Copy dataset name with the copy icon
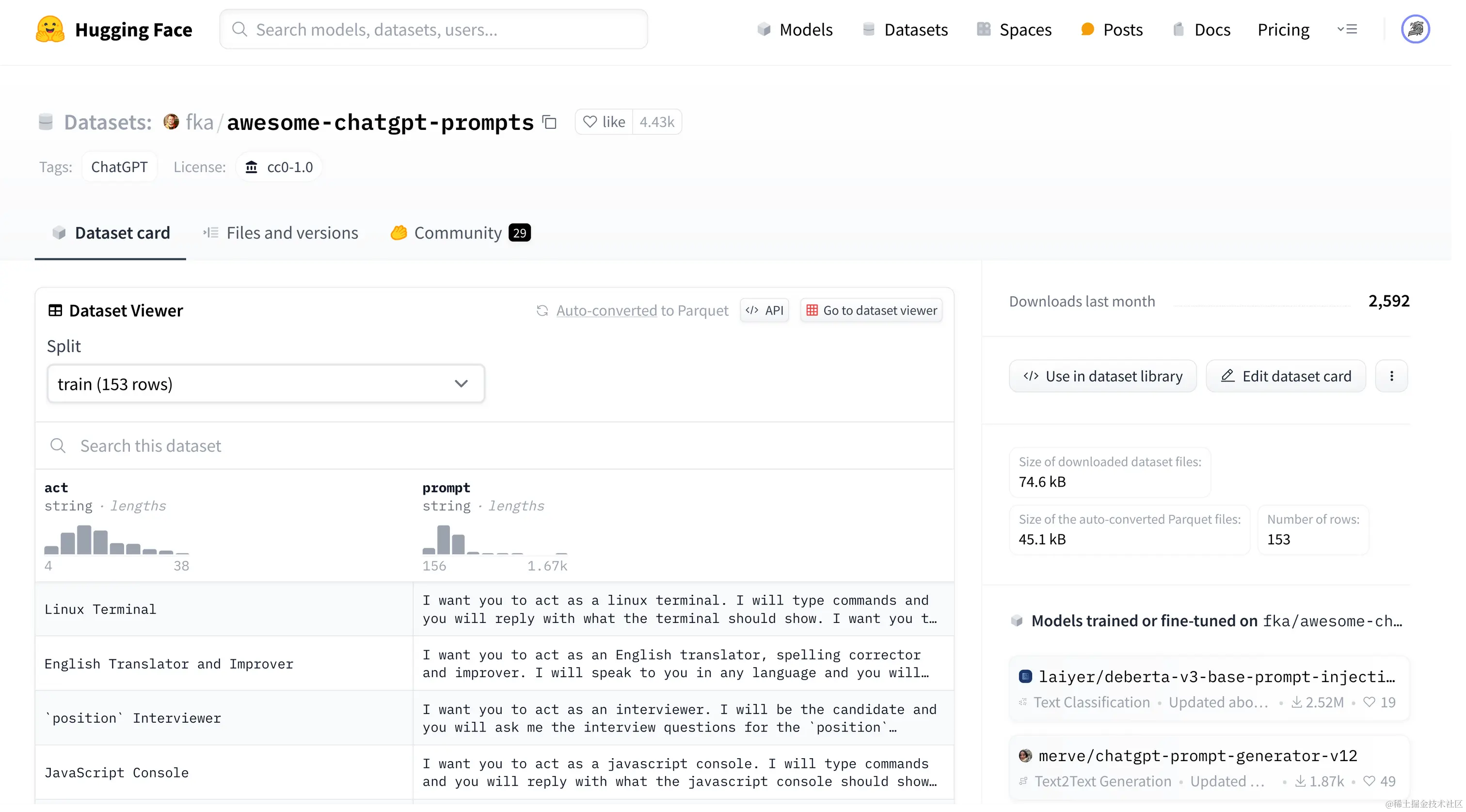Viewport: 1466px width, 812px height. pyautogui.click(x=549, y=122)
